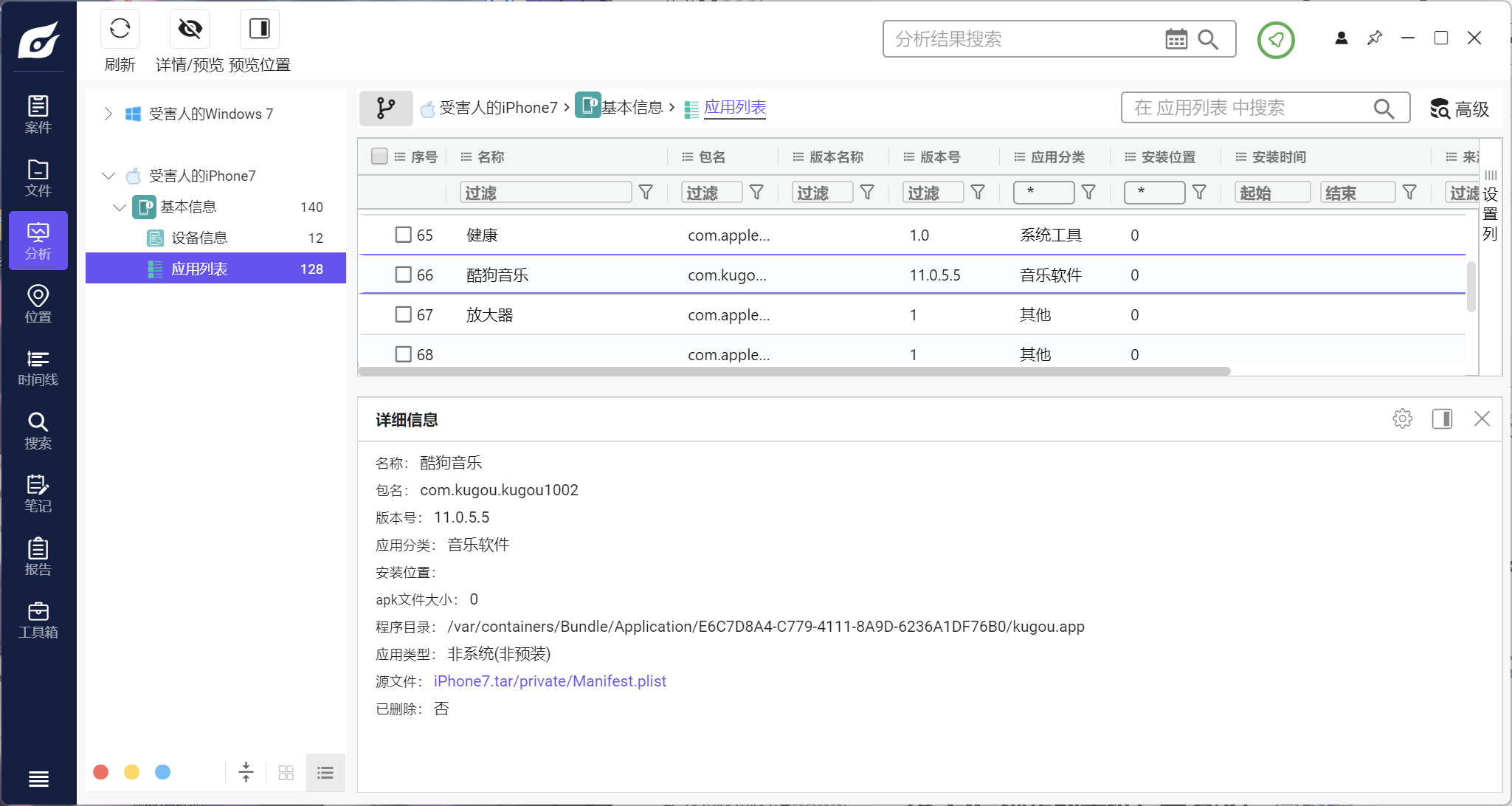Open the 案件 sidebar section
Screen dimensions: 1512x806
point(38,114)
